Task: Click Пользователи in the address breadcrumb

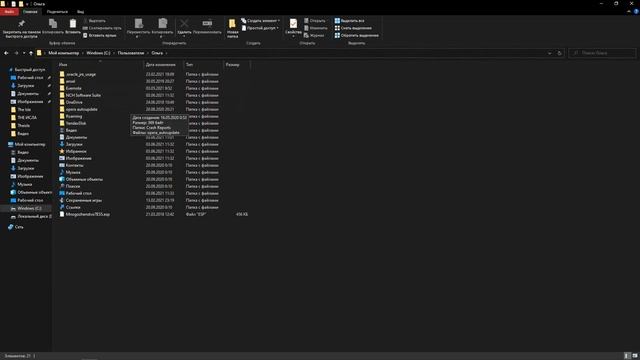Action: pyautogui.click(x=131, y=53)
